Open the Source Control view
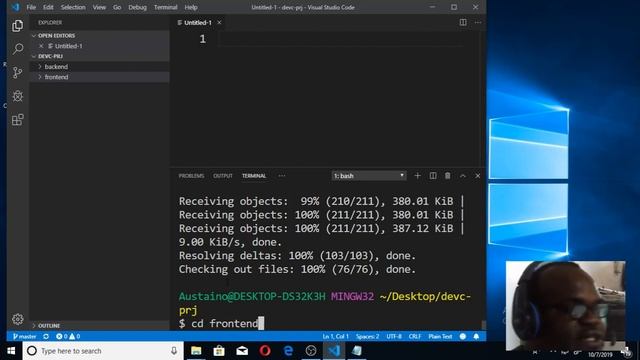Image resolution: width=640 pixels, height=360 pixels. click(18, 73)
